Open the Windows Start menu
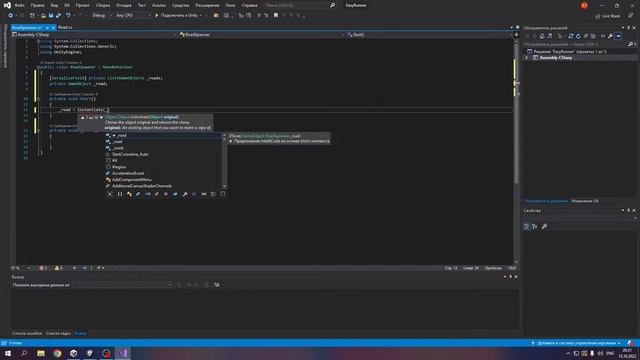 pos(8,353)
